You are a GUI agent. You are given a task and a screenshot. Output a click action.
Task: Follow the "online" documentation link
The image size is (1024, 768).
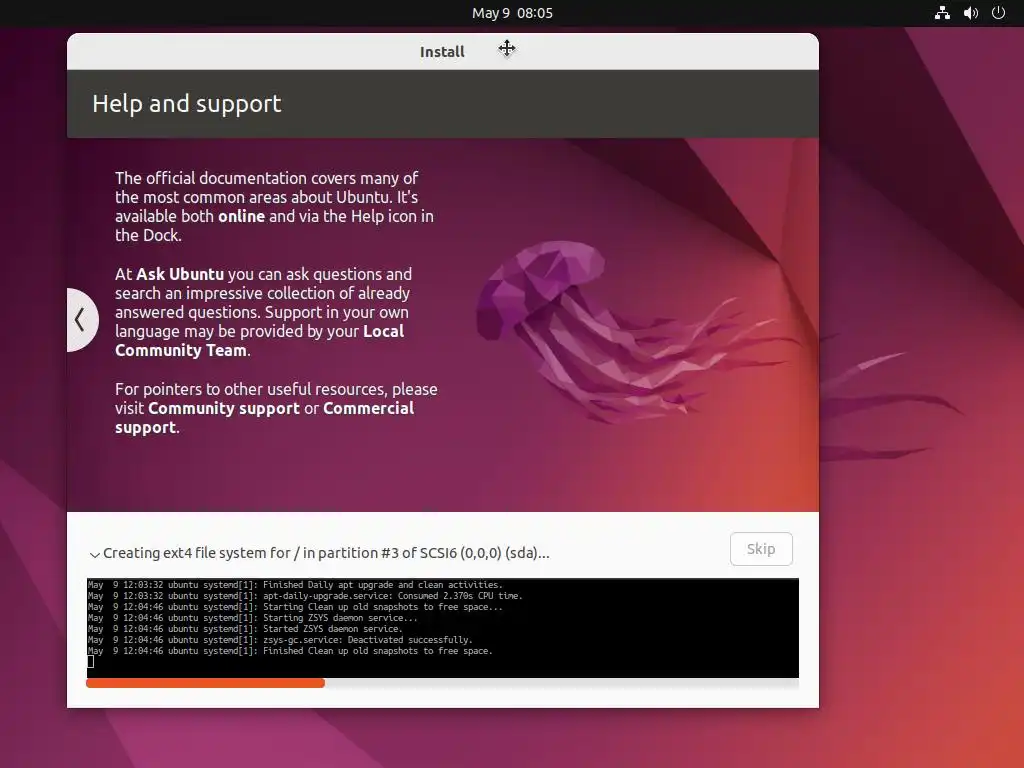click(242, 216)
